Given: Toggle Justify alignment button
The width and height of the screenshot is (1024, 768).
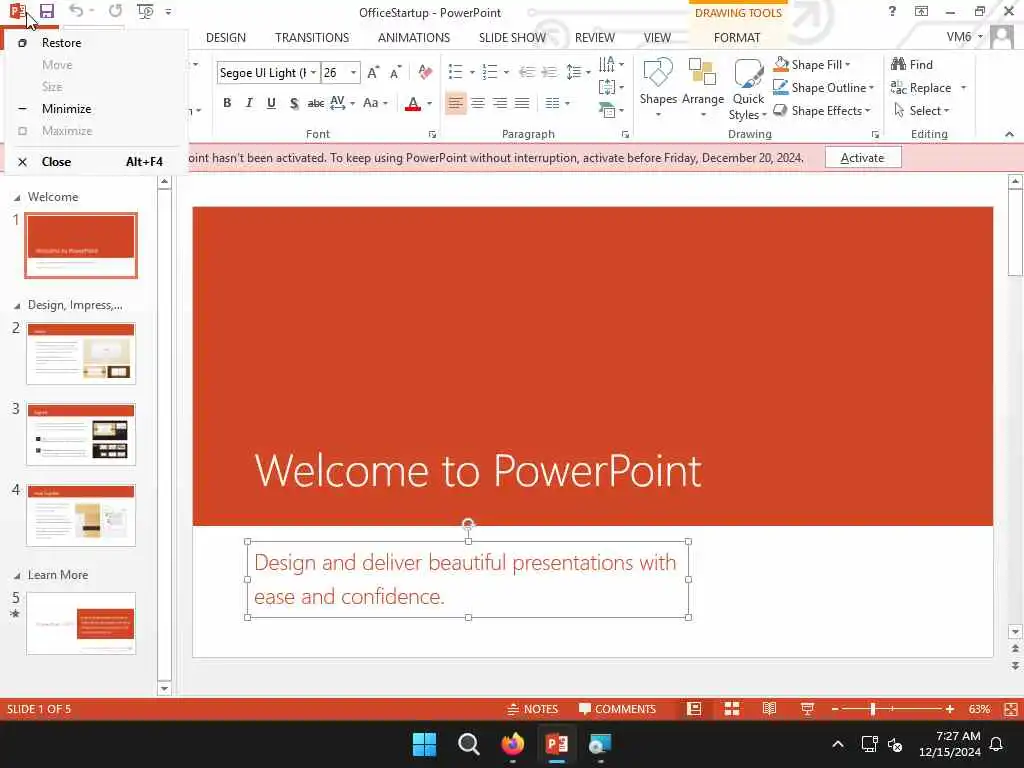Looking at the screenshot, I should (x=522, y=103).
